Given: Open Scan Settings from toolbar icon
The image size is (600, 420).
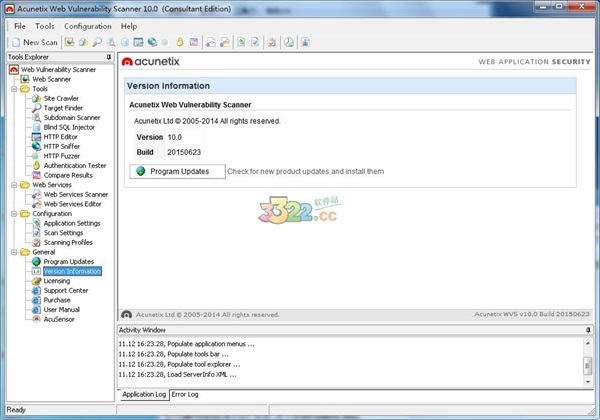Looking at the screenshot, I should (x=255, y=42).
